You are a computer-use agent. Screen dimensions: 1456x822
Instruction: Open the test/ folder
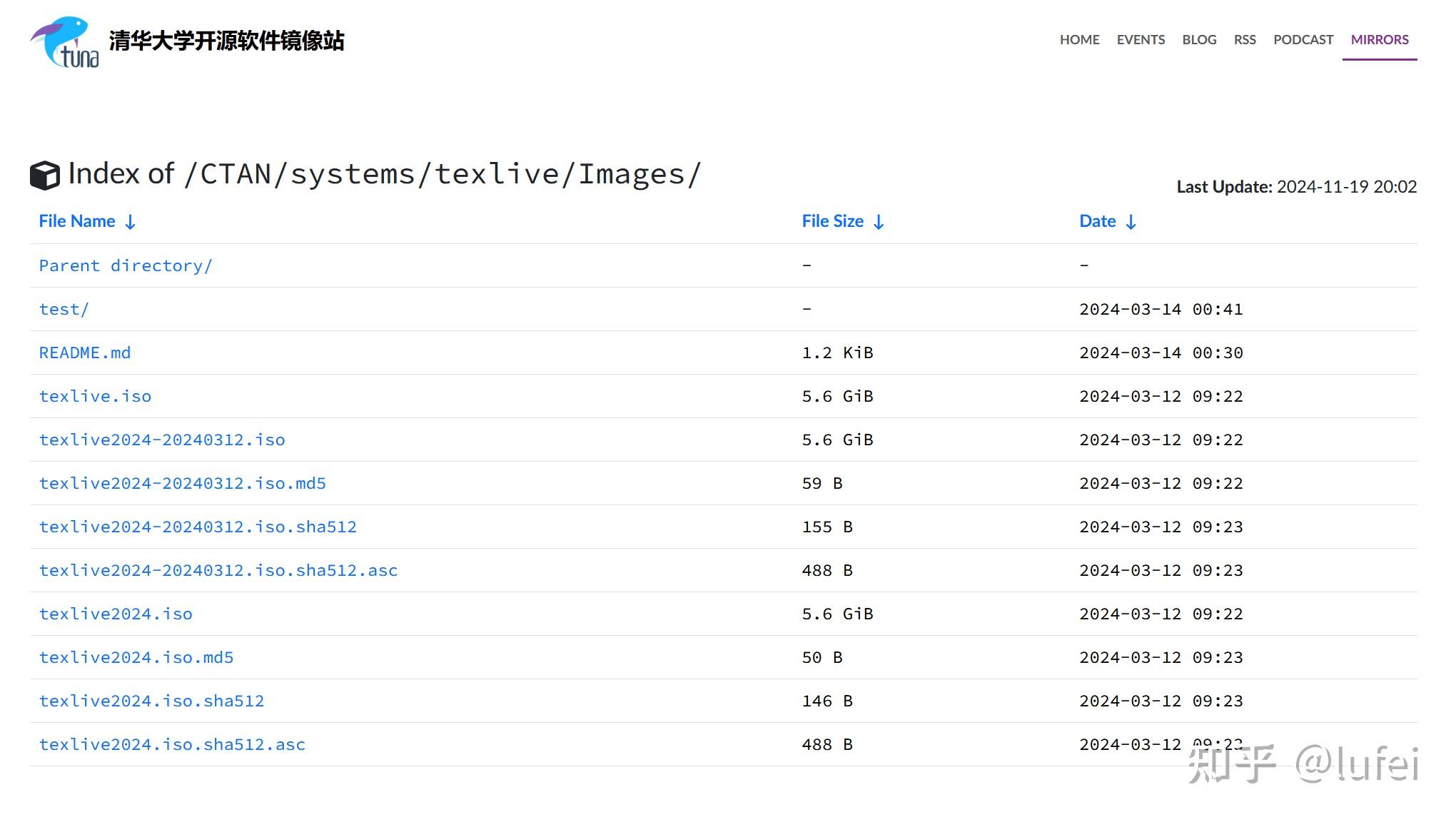(64, 309)
